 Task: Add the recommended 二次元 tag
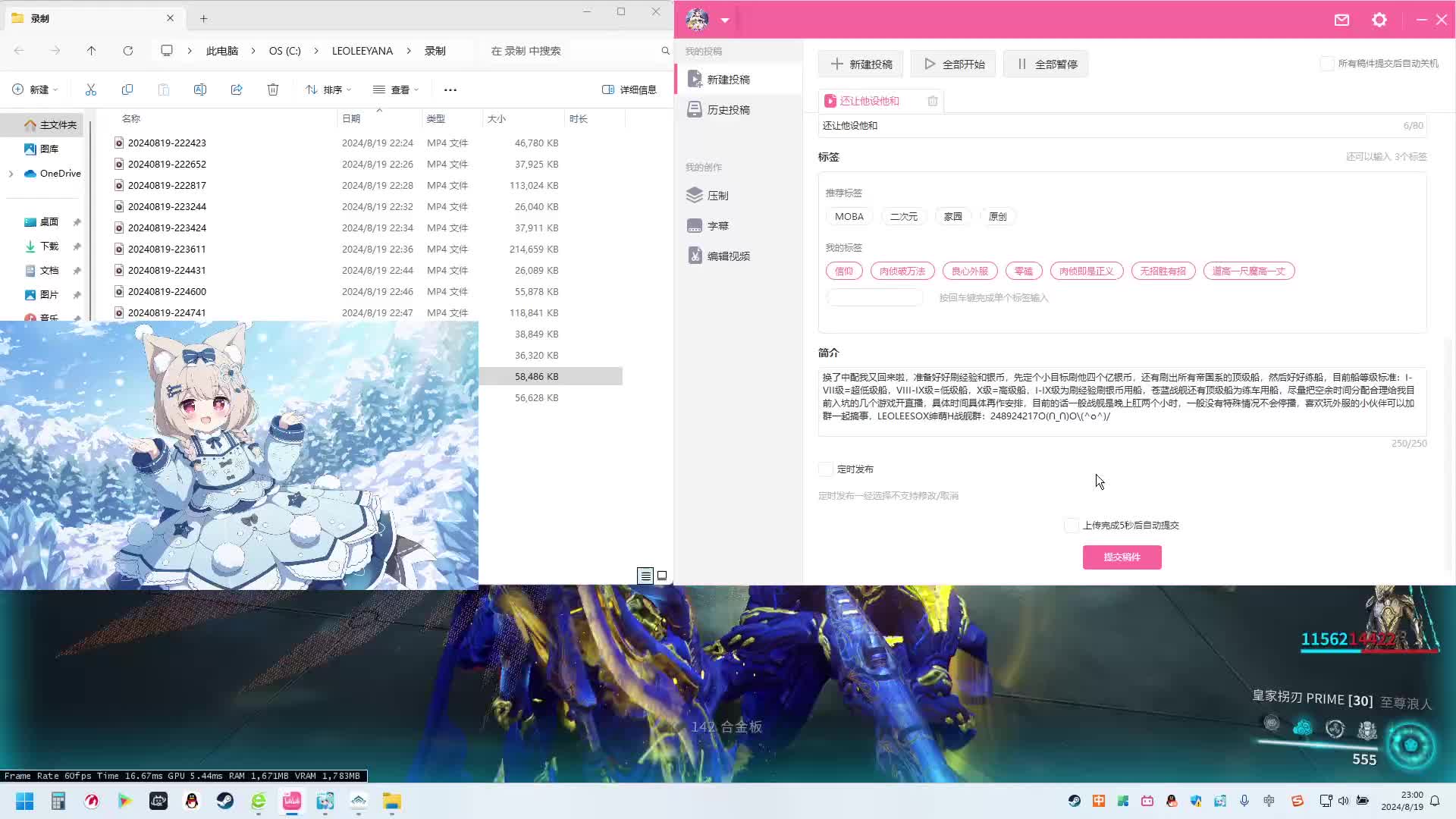(x=904, y=217)
